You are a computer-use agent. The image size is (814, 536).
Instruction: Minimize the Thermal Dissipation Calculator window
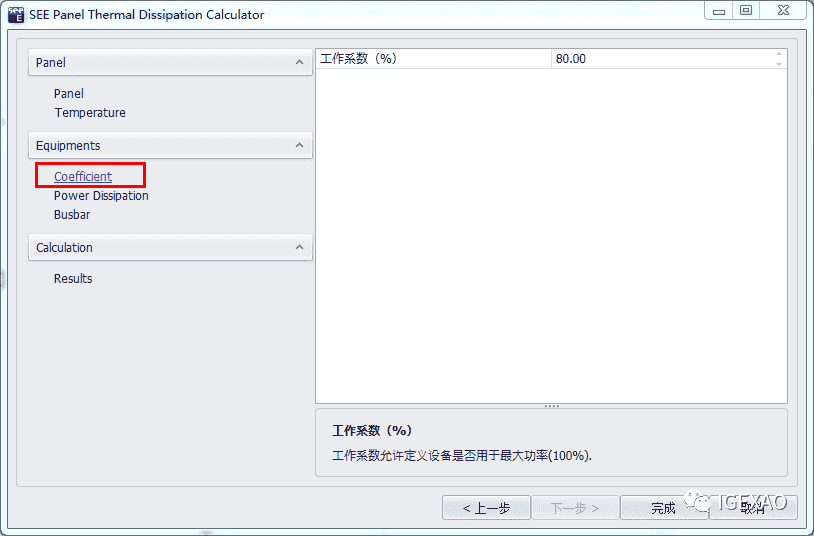coord(719,11)
